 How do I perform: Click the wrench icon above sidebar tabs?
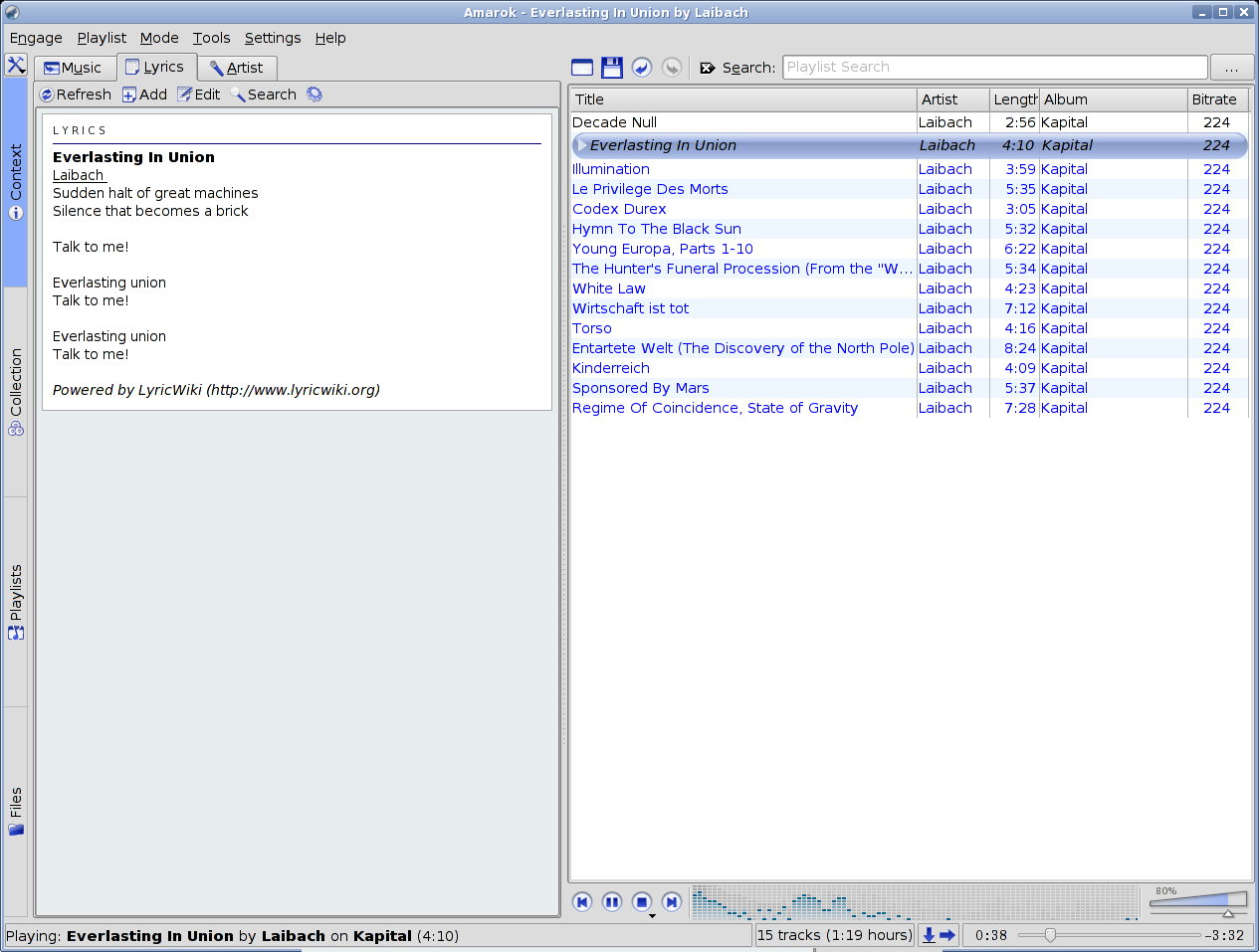pos(16,66)
